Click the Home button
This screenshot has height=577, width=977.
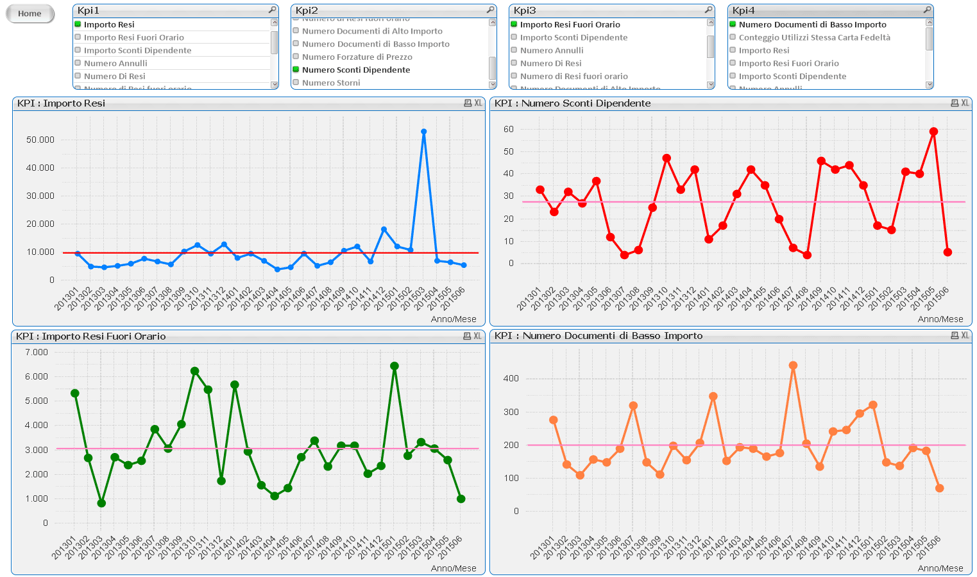tap(28, 15)
